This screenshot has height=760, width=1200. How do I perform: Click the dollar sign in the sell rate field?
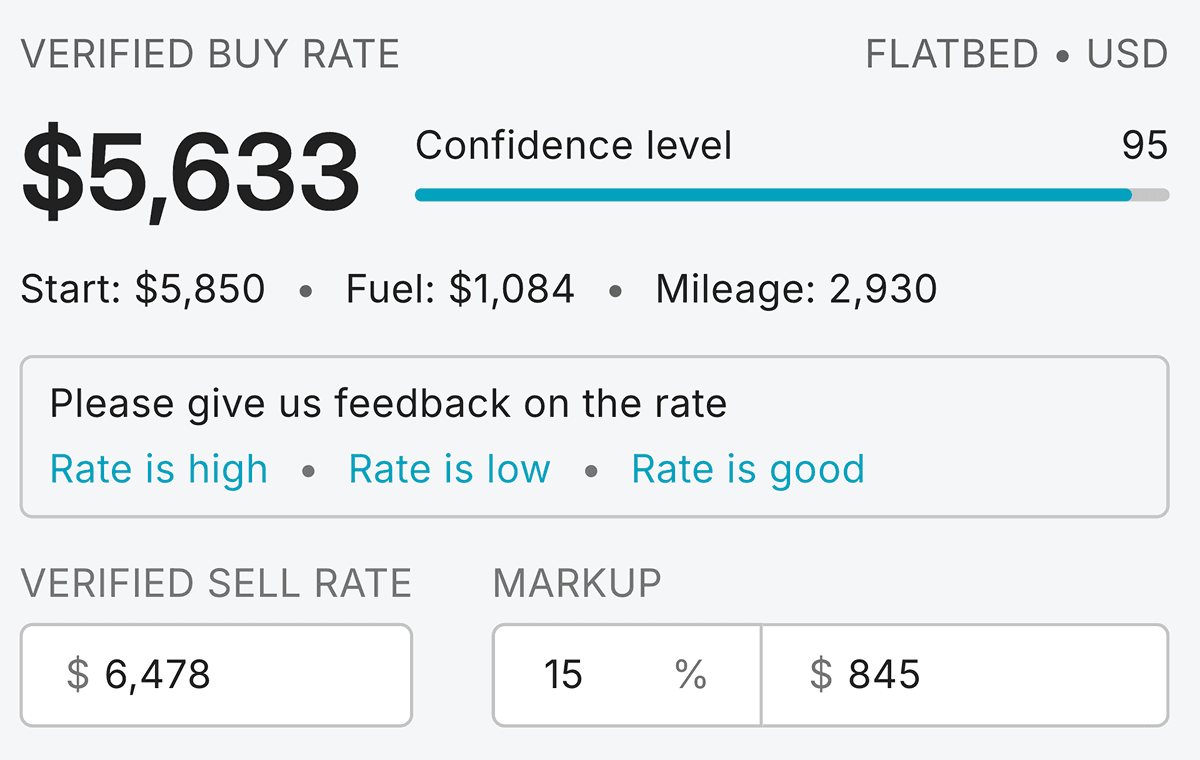(x=77, y=675)
